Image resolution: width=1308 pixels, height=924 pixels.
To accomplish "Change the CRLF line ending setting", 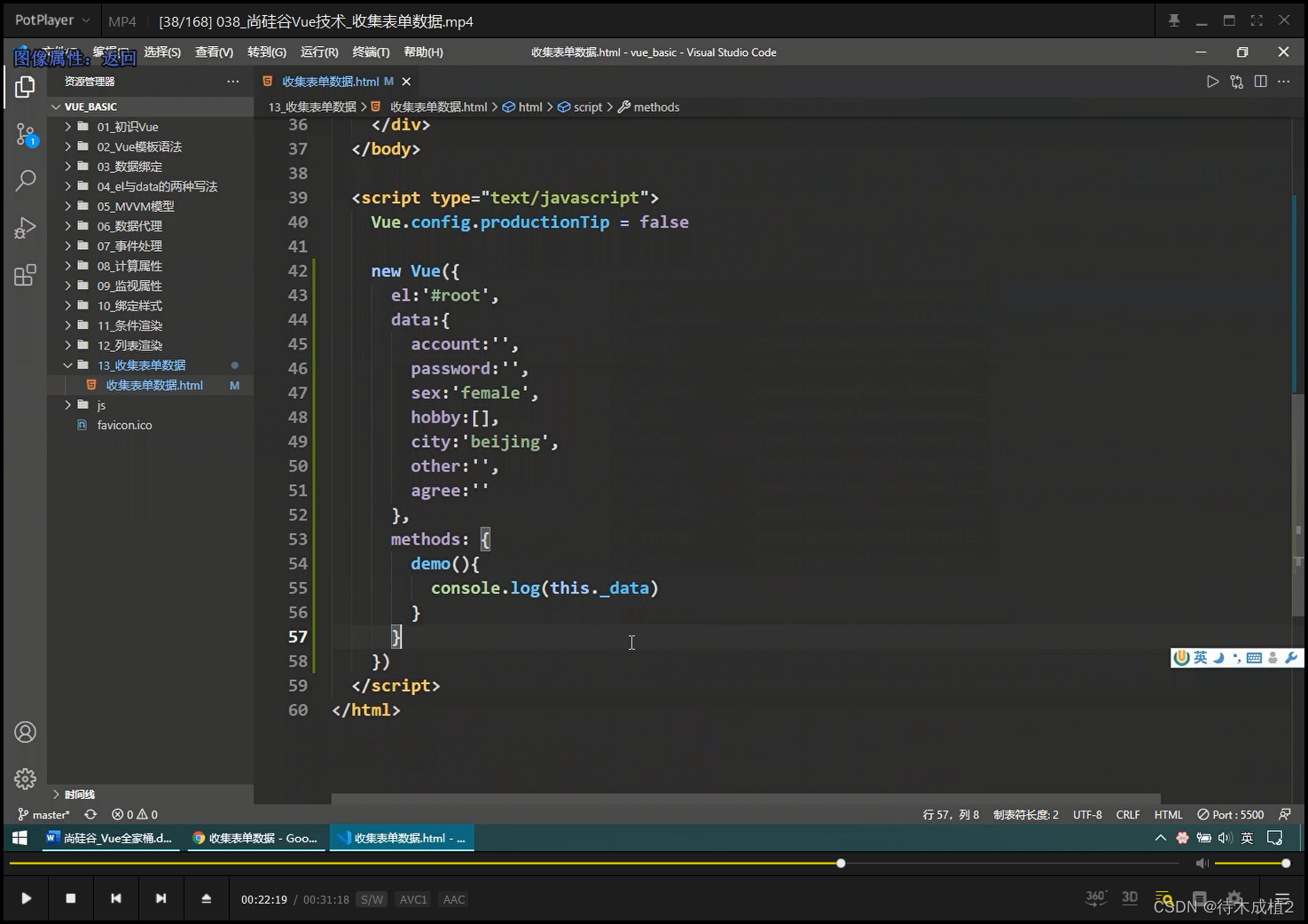I will pyautogui.click(x=1128, y=814).
